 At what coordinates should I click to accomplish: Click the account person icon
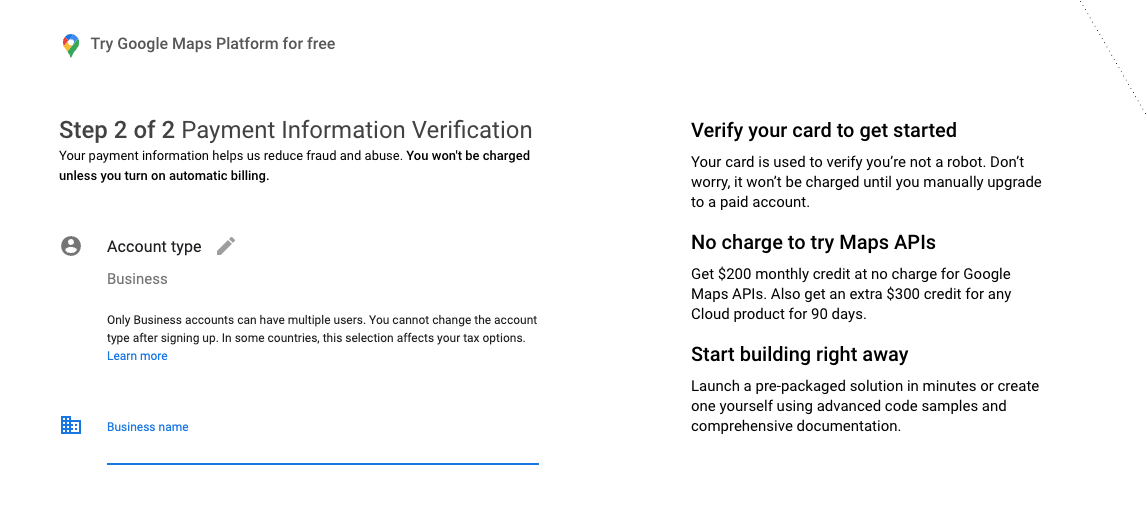[71, 246]
